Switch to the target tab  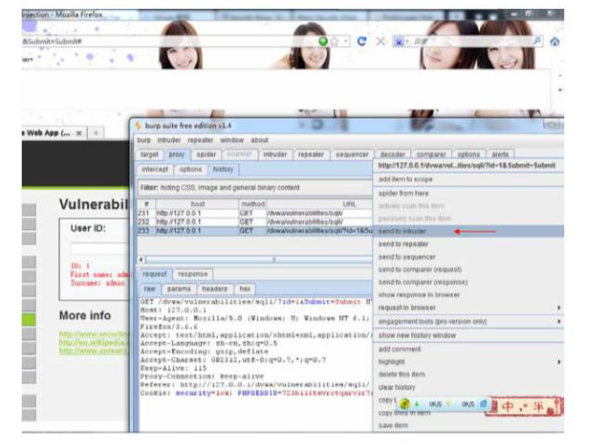[149, 155]
